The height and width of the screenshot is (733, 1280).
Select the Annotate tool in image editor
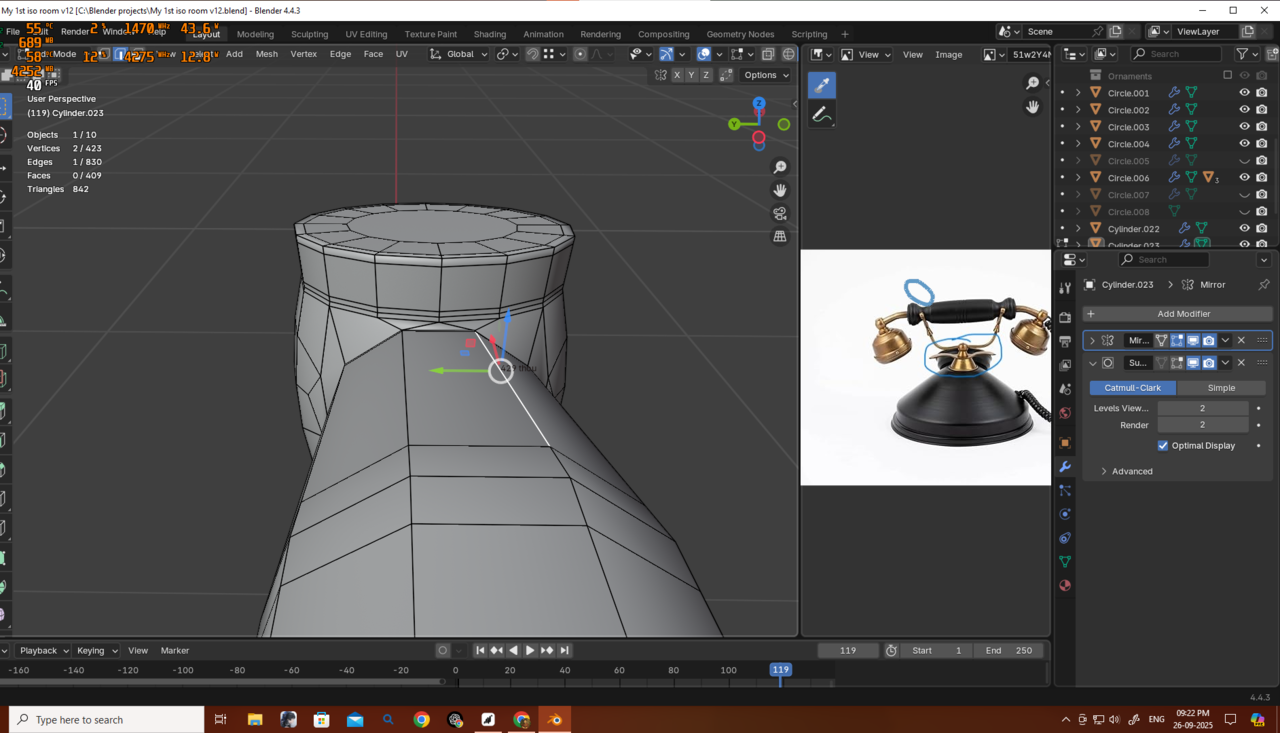(x=822, y=115)
